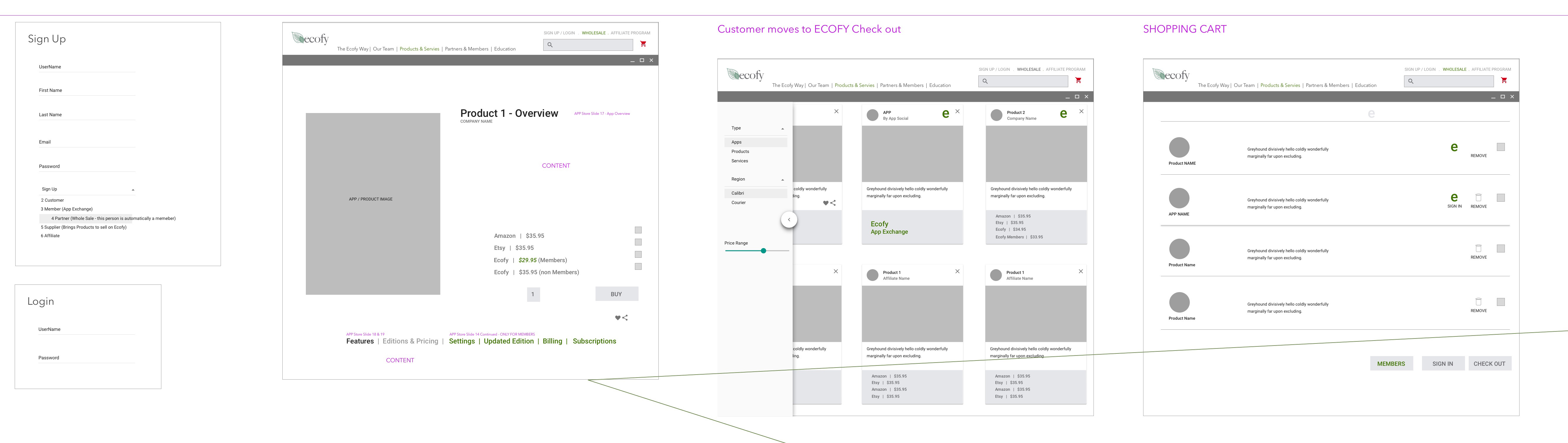Click the avatar circle above Product NAME

[x=1179, y=148]
